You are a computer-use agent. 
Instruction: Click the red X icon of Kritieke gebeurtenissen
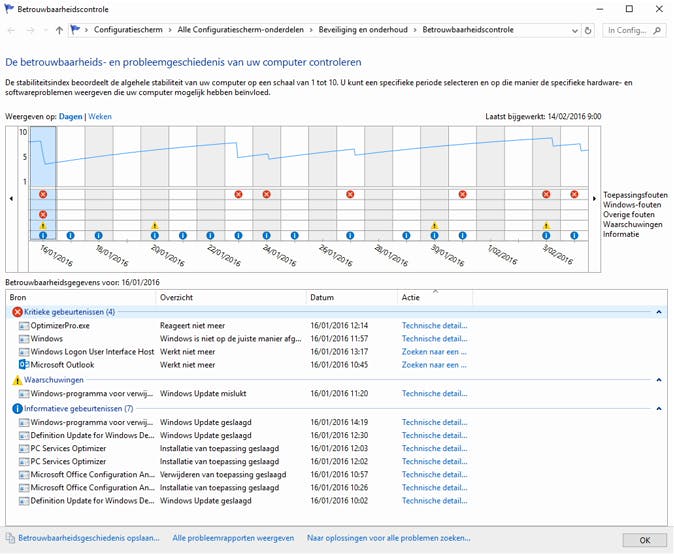coord(17,312)
